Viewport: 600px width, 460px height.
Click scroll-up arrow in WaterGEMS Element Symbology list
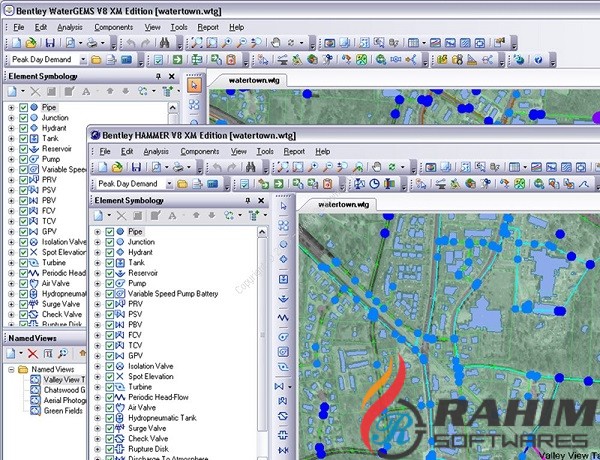pyautogui.click(x=173, y=108)
